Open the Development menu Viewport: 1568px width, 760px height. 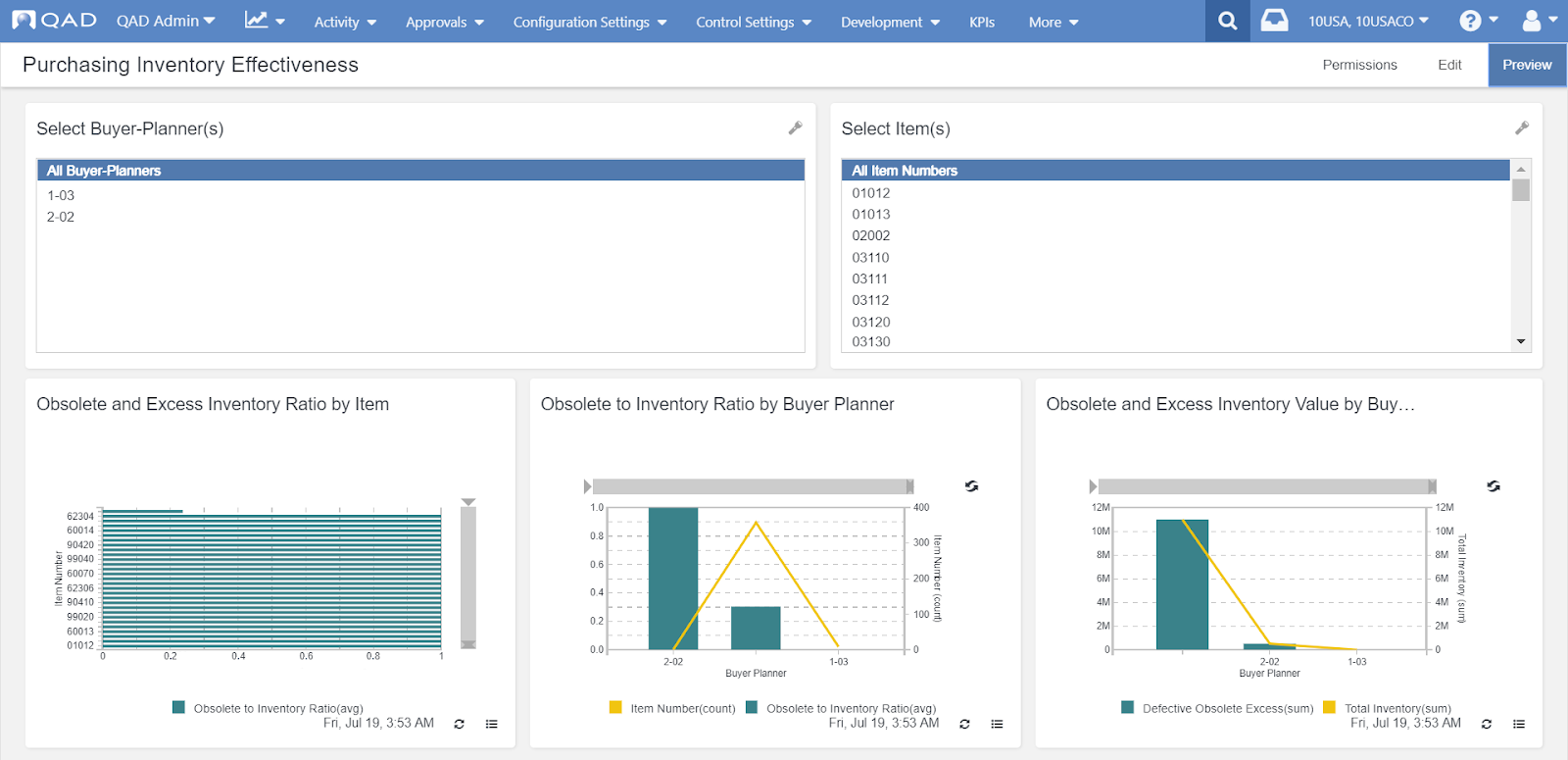[890, 22]
